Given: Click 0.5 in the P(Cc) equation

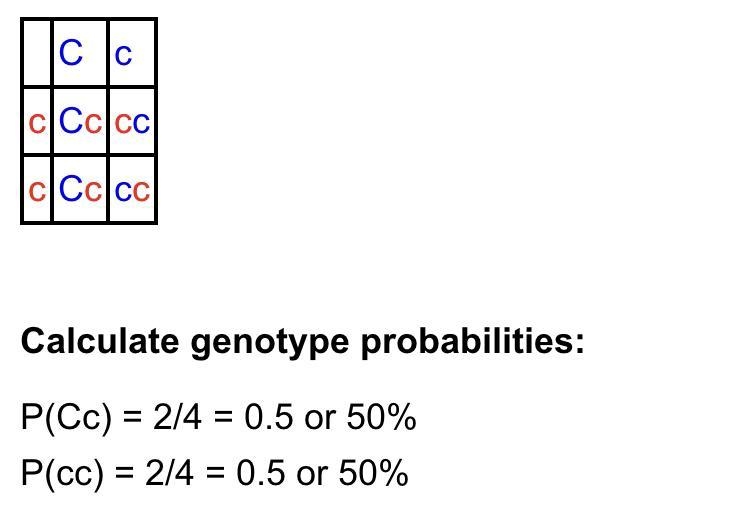Looking at the screenshot, I should 270,416.
